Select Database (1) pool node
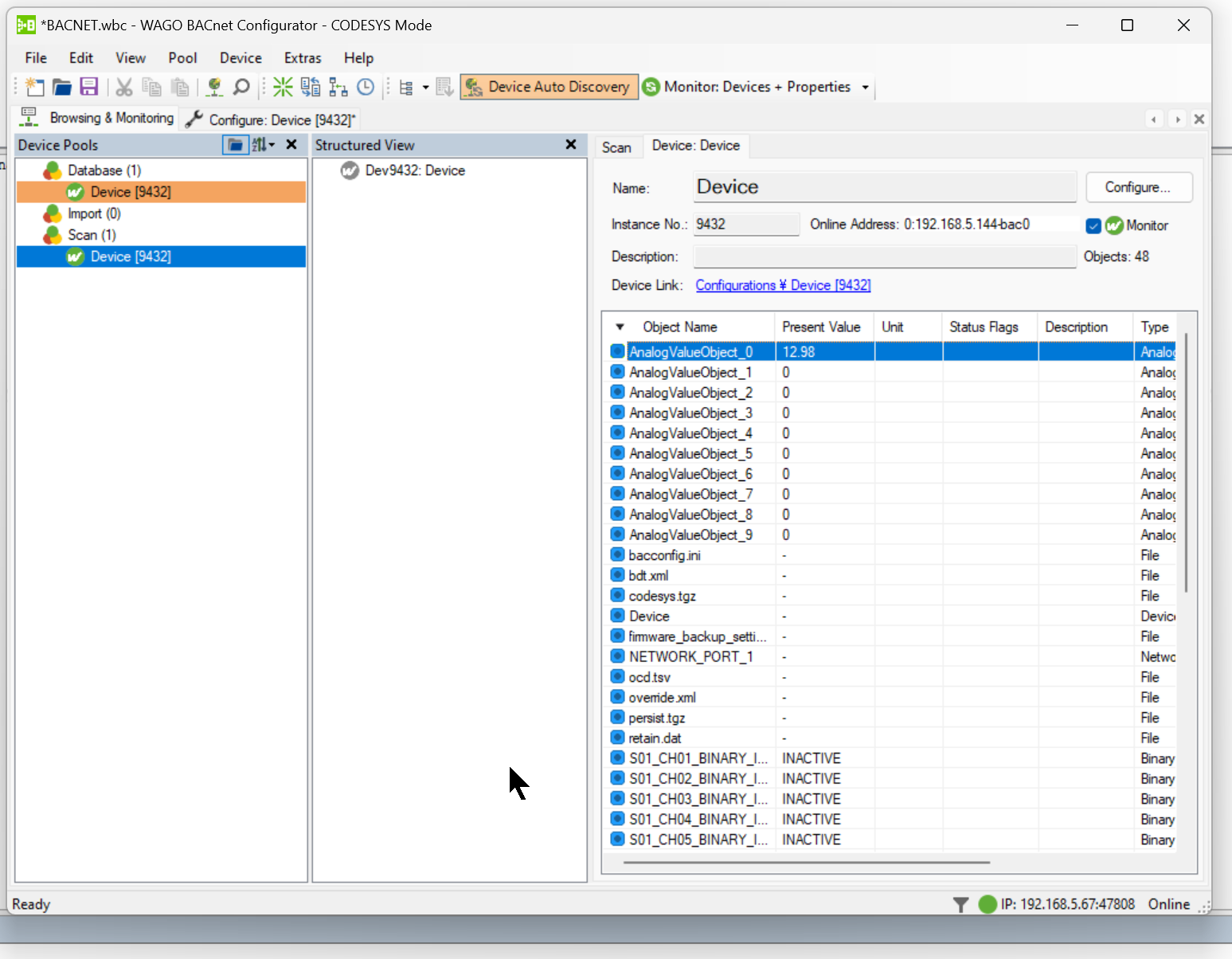1232x959 pixels. pos(104,170)
